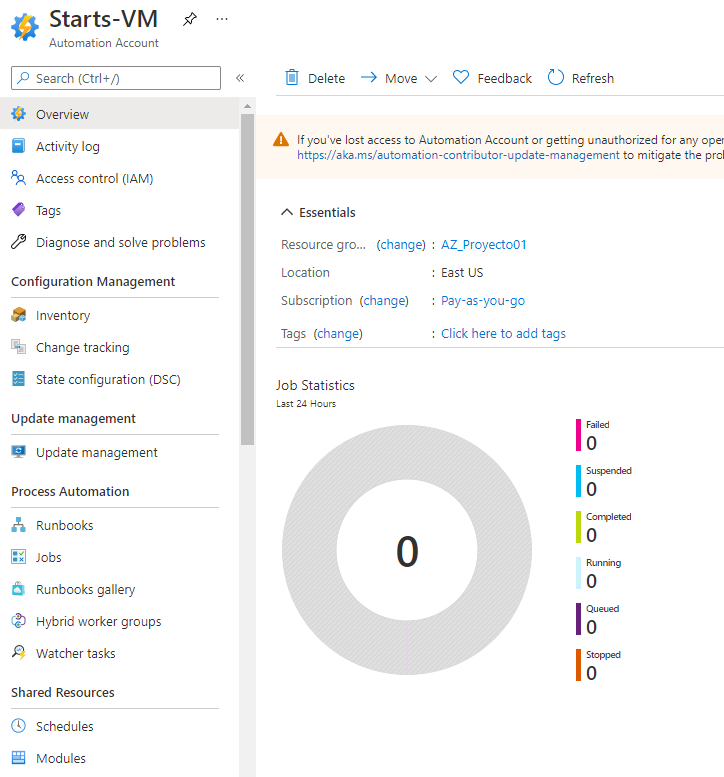Collapse the Essentials section
This screenshot has height=777, width=724.
(x=288, y=212)
